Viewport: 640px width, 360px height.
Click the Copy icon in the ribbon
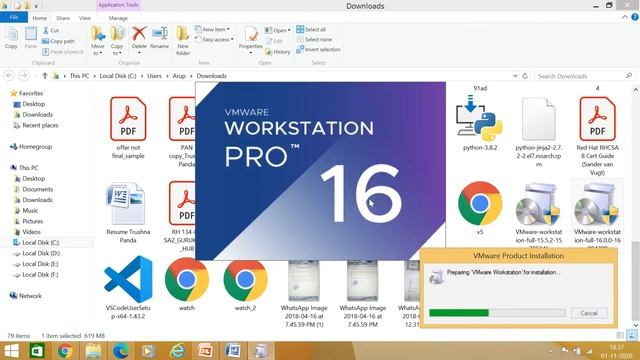11,38
